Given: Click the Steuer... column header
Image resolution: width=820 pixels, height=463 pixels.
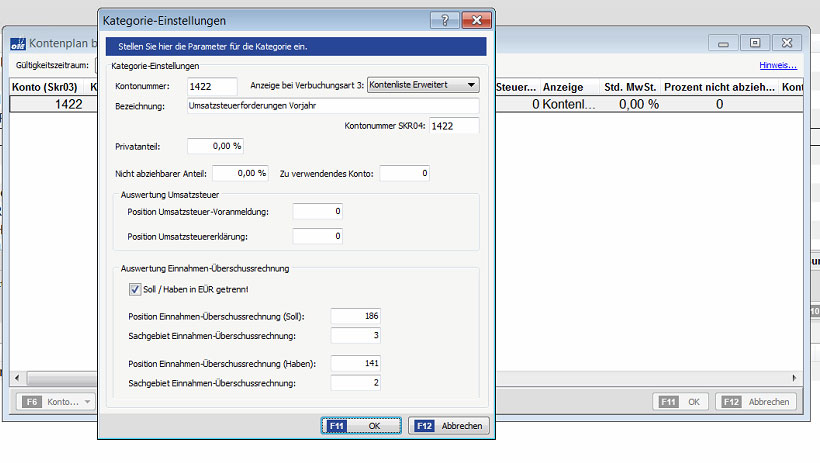Looking at the screenshot, I should 517,87.
